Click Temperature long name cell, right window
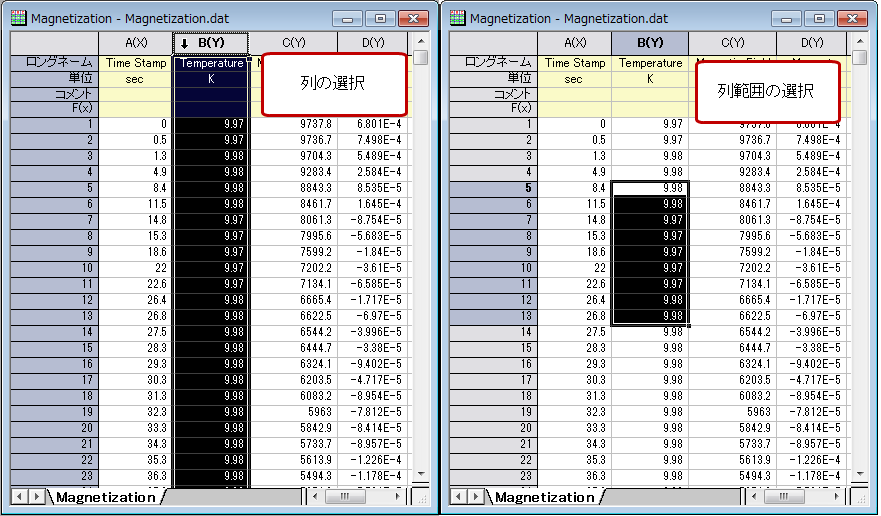Screen dimensions: 881x516 pyautogui.click(x=650, y=63)
